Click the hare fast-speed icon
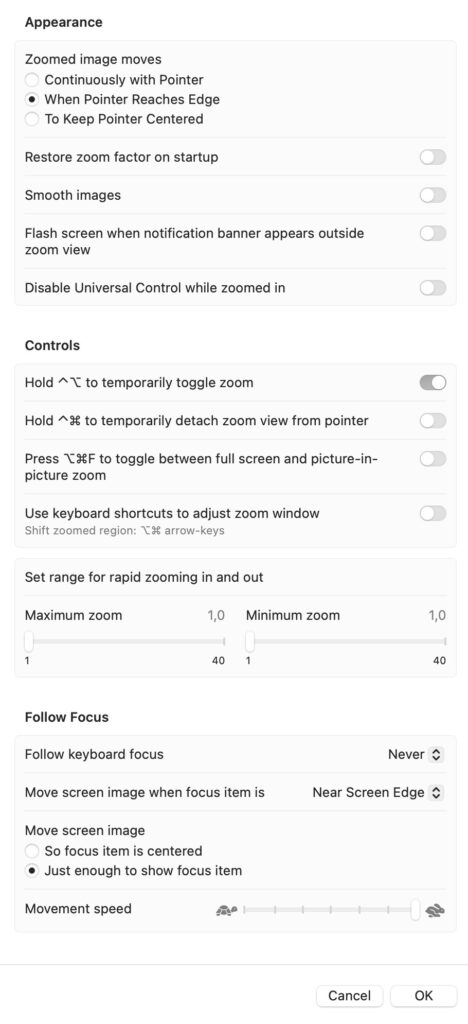Image resolution: width=468 pixels, height=1024 pixels. [x=435, y=910]
